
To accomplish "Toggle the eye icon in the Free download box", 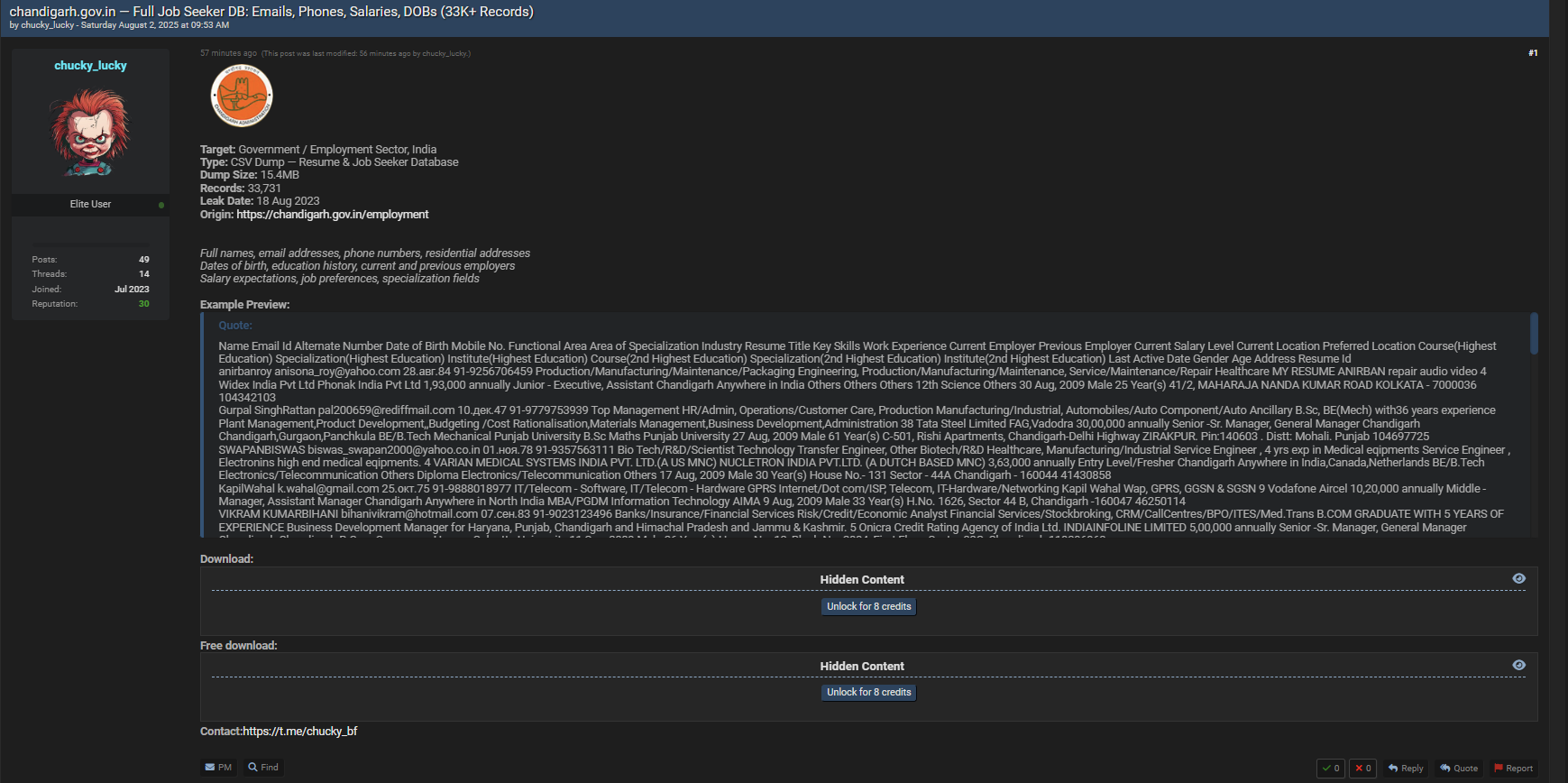I will point(1518,666).
